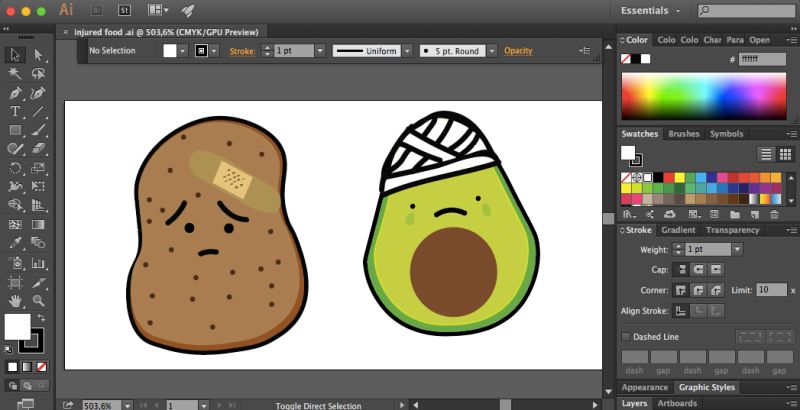The height and width of the screenshot is (410, 800).
Task: Close the injured food .ai document tab
Action: click(x=66, y=32)
